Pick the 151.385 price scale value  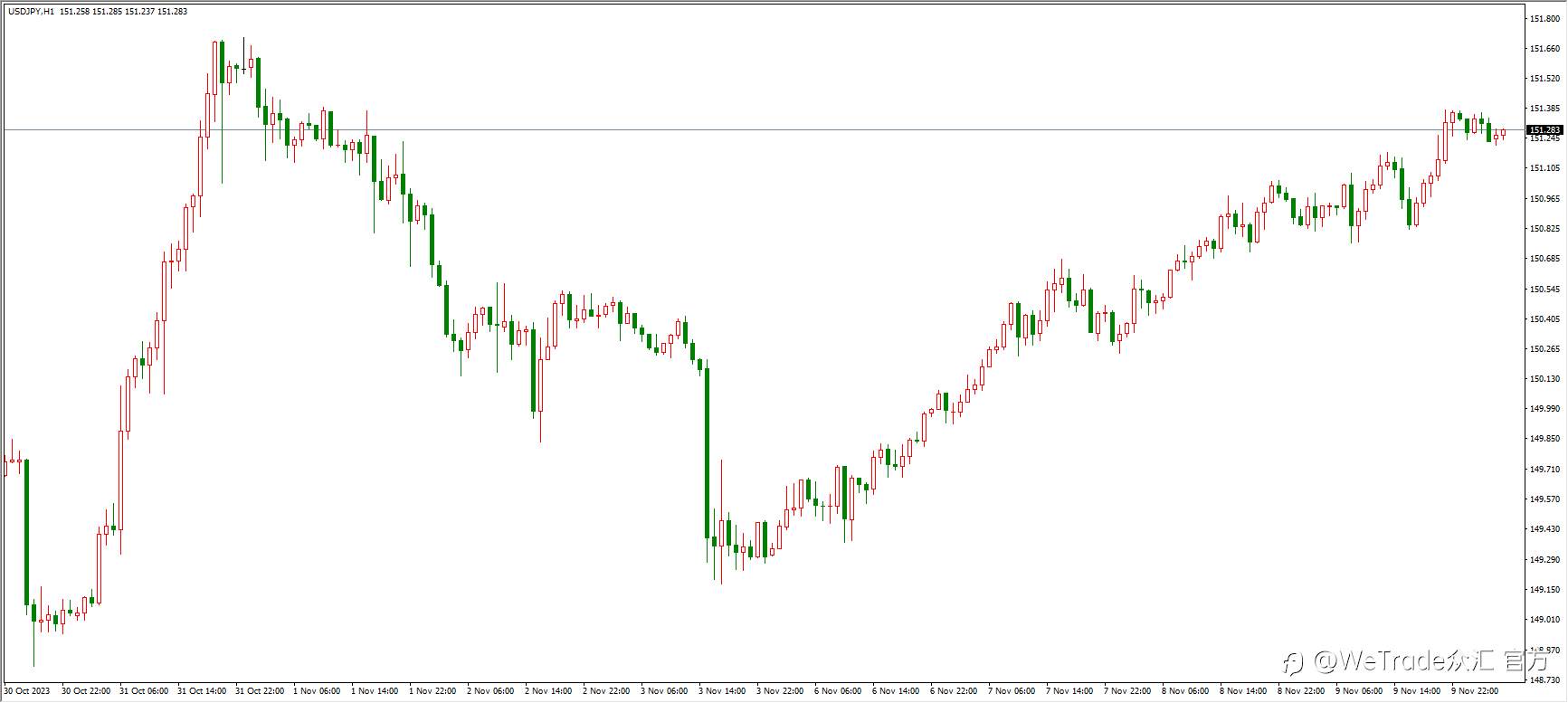click(x=1544, y=109)
